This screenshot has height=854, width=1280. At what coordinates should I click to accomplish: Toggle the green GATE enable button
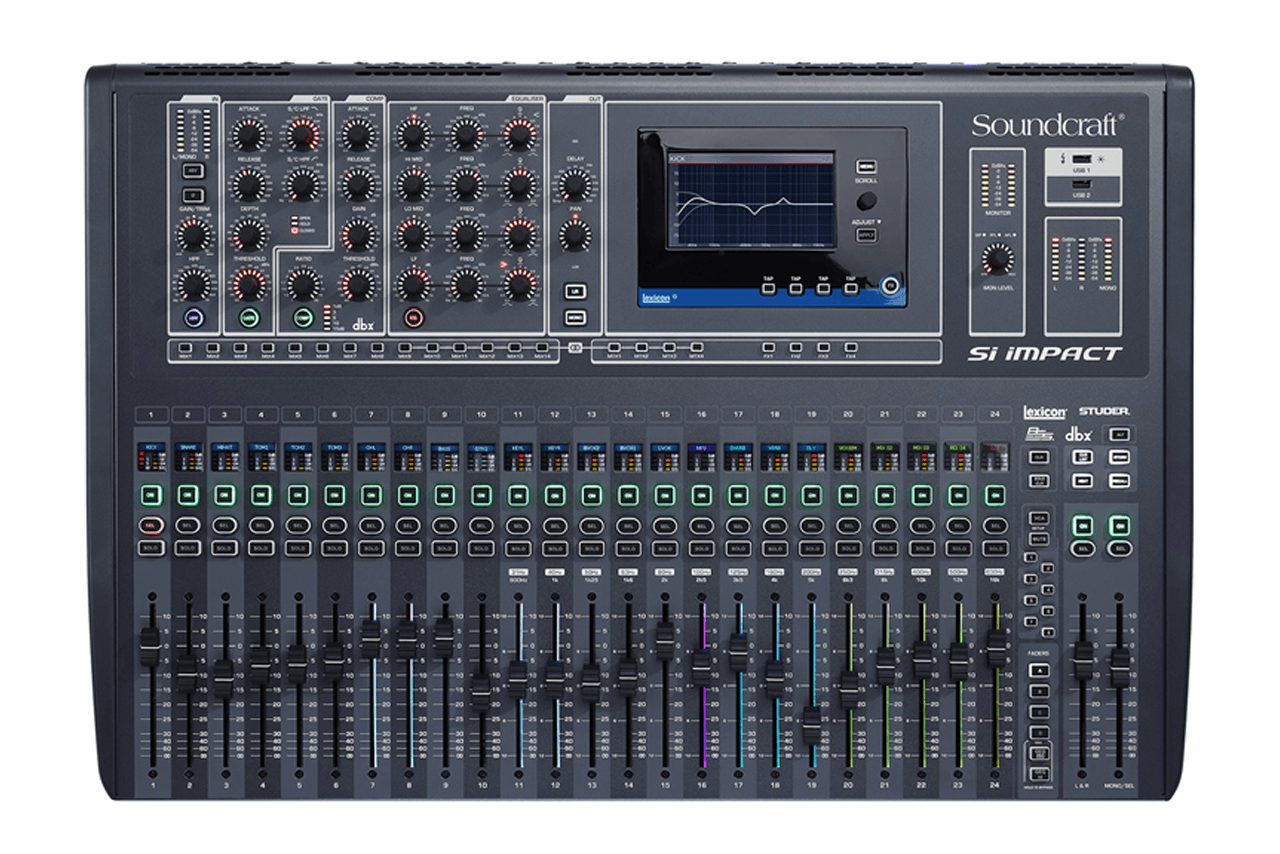tap(248, 318)
